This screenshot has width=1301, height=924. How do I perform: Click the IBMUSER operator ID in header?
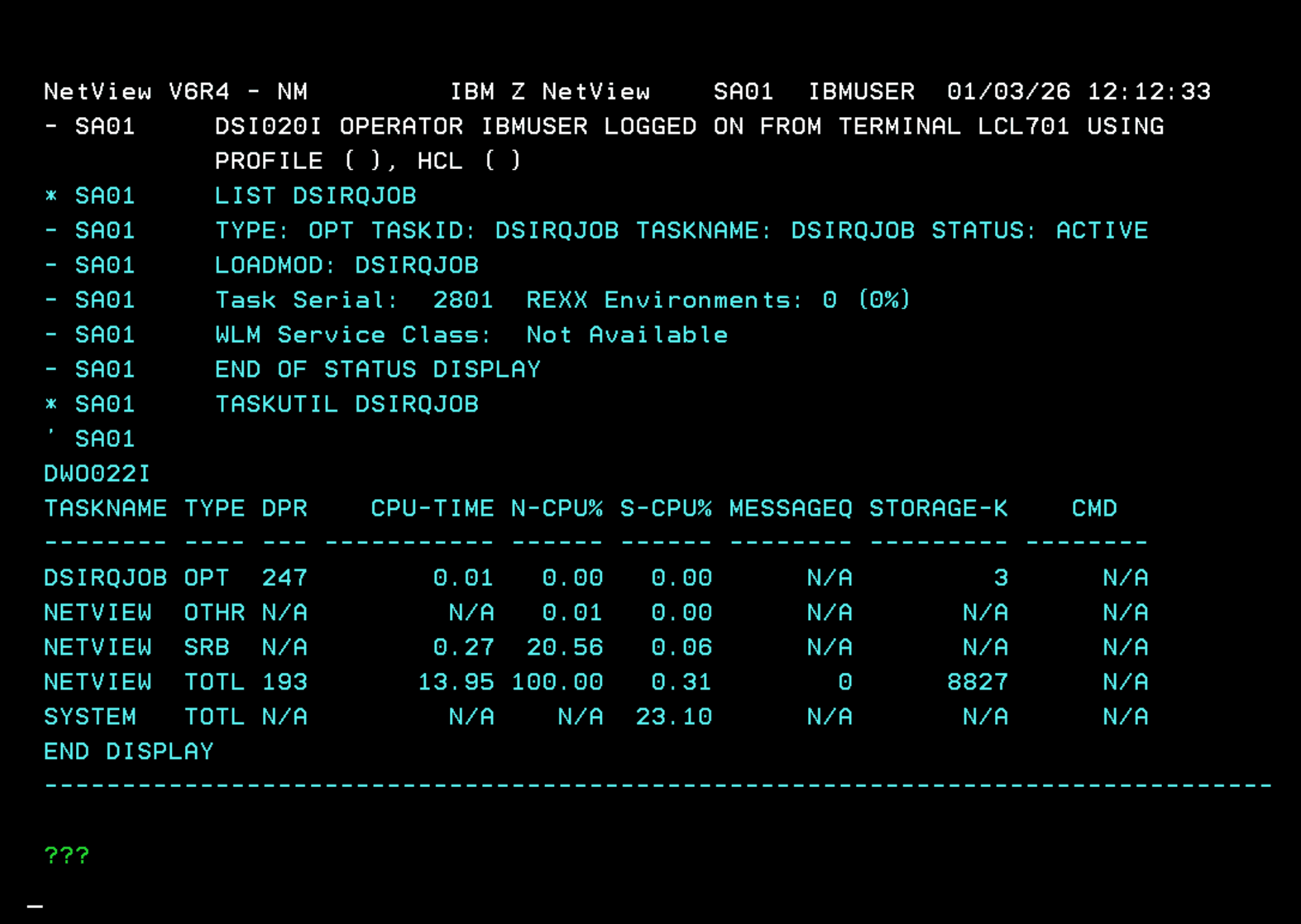point(861,92)
